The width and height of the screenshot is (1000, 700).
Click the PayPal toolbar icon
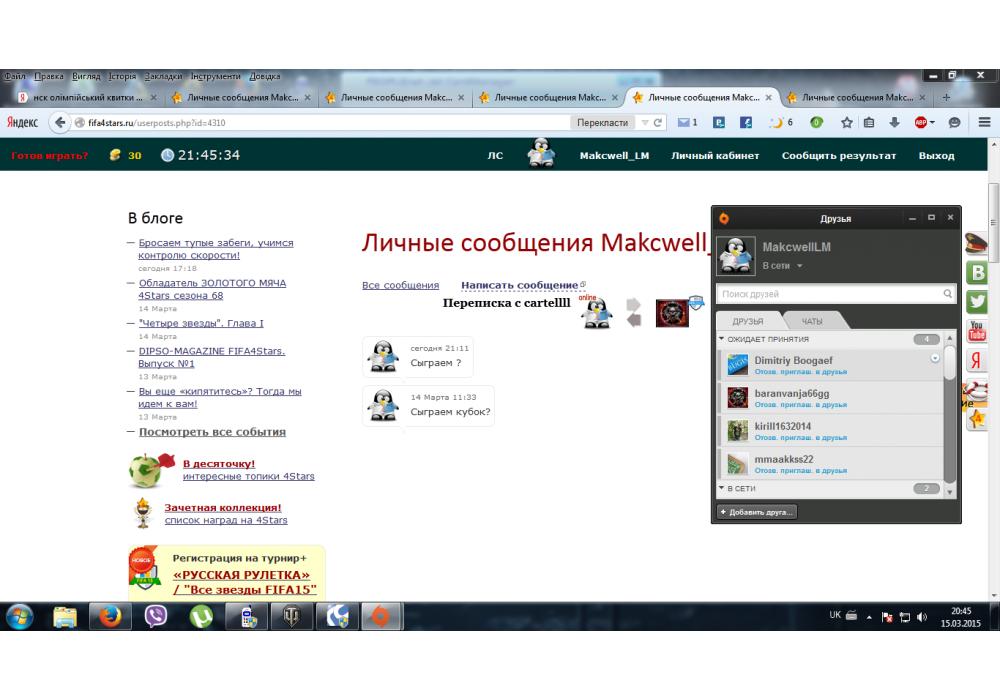[719, 122]
